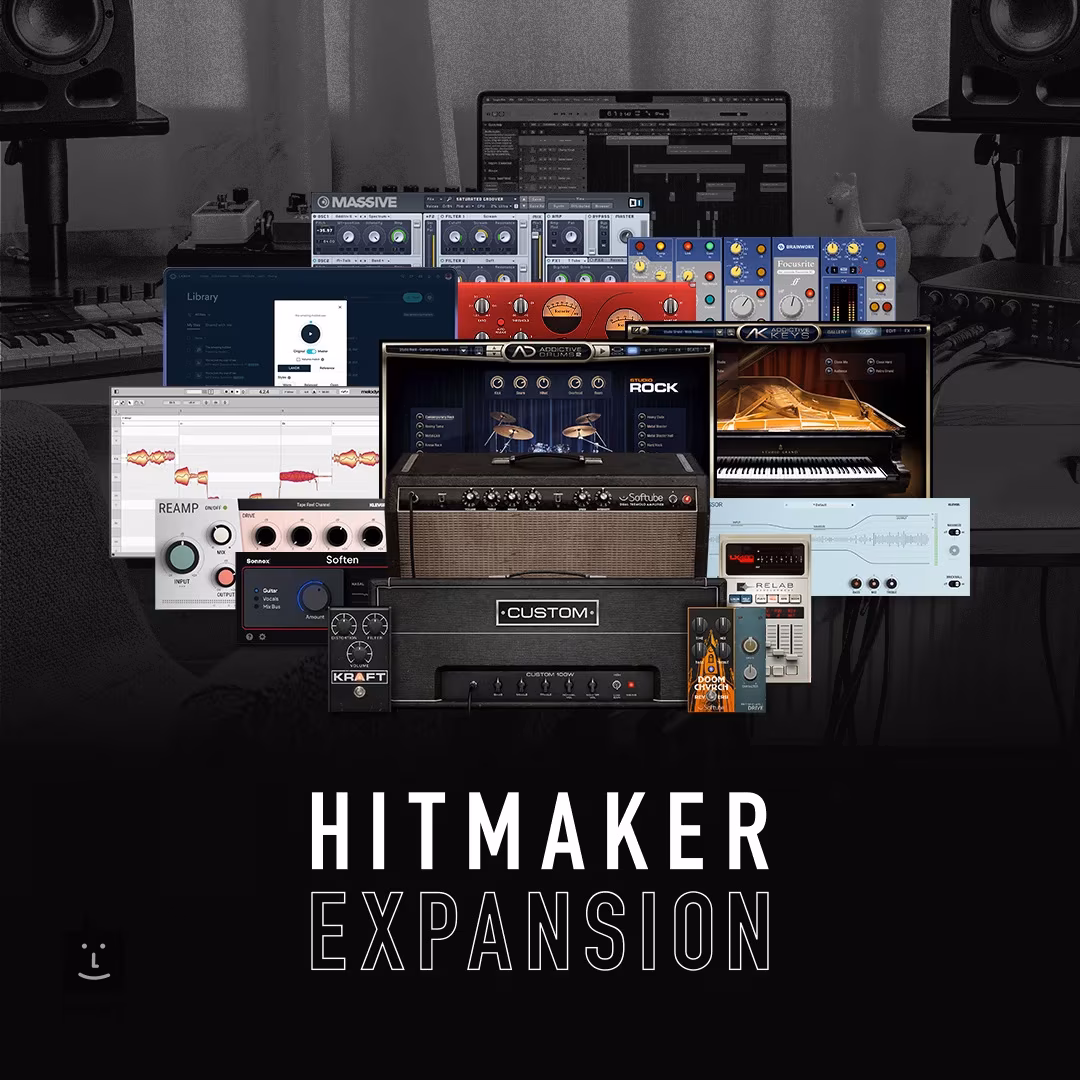Turn the Amount knob in Soften
Viewport: 1080px width, 1080px height.
315,597
